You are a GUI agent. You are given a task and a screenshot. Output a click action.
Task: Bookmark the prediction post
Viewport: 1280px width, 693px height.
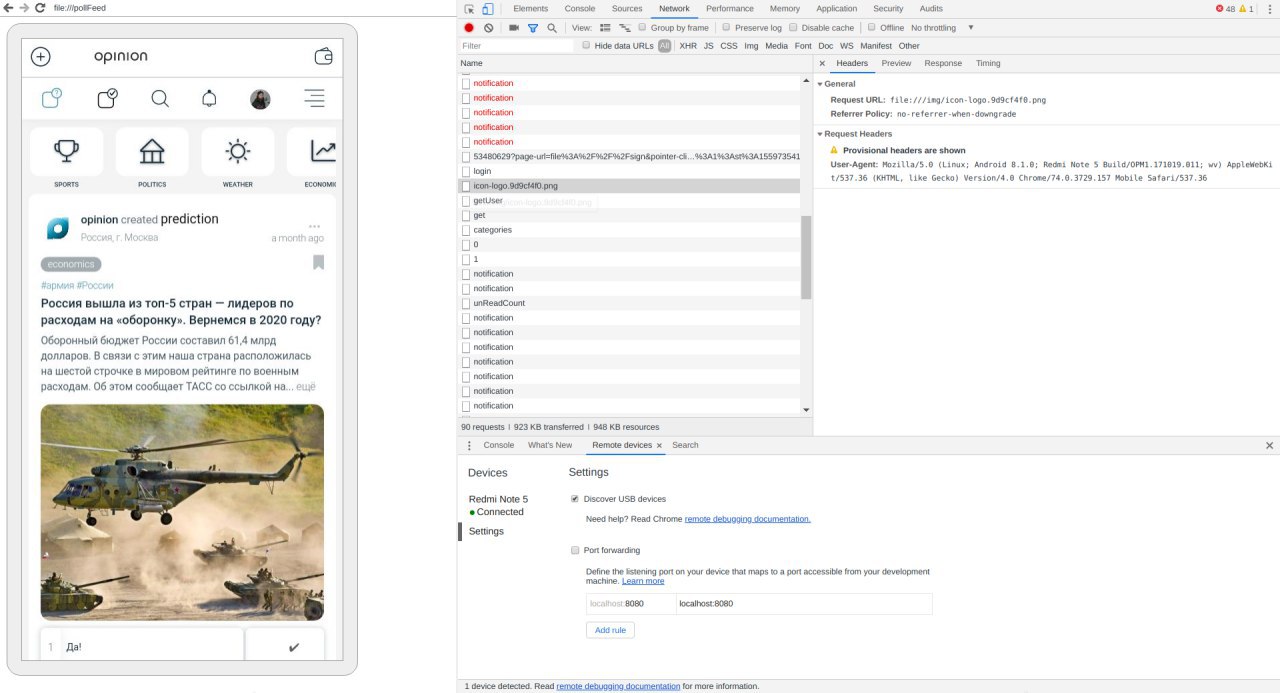point(318,262)
